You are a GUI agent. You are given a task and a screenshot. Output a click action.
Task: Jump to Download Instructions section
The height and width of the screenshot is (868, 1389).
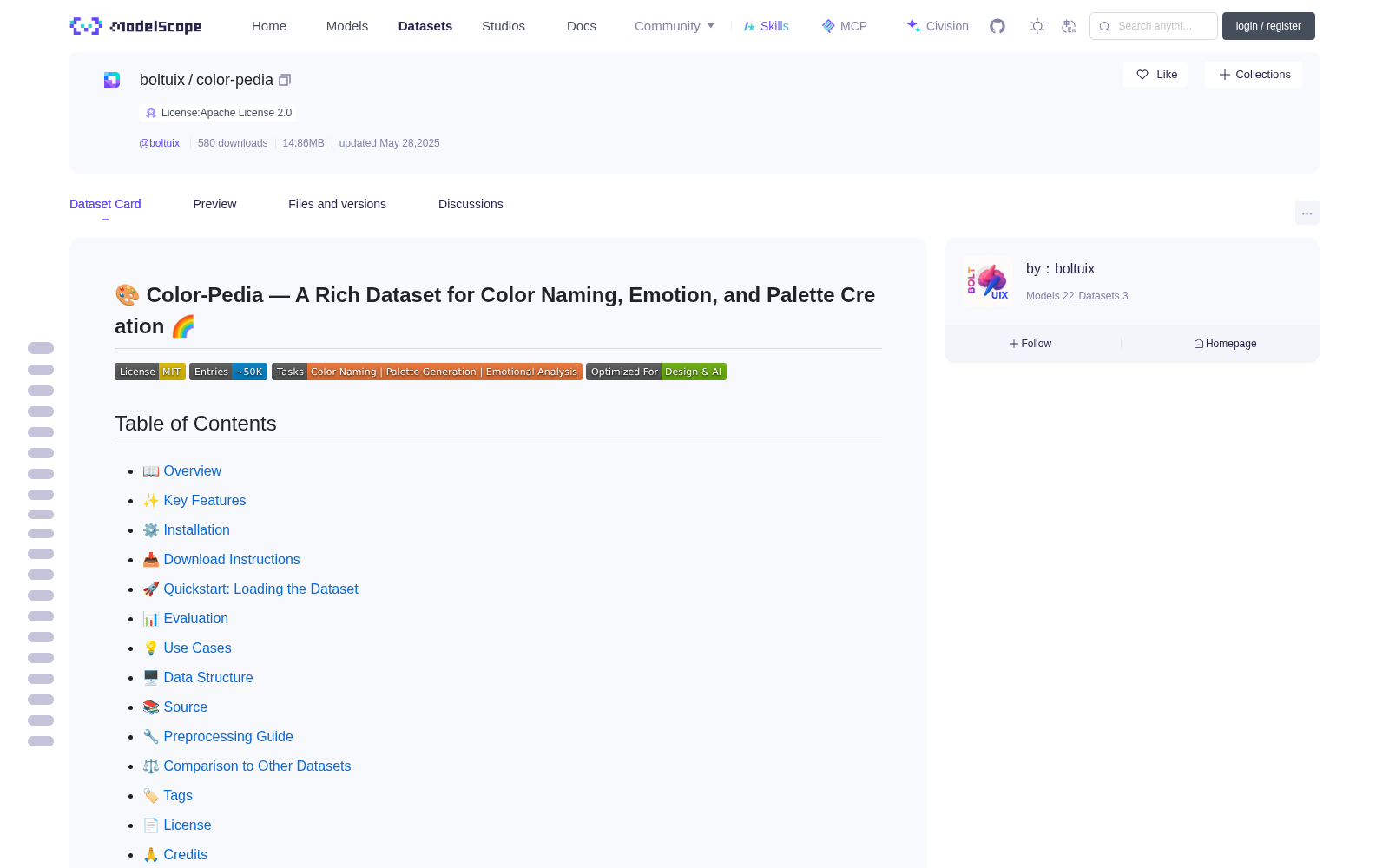tap(232, 560)
